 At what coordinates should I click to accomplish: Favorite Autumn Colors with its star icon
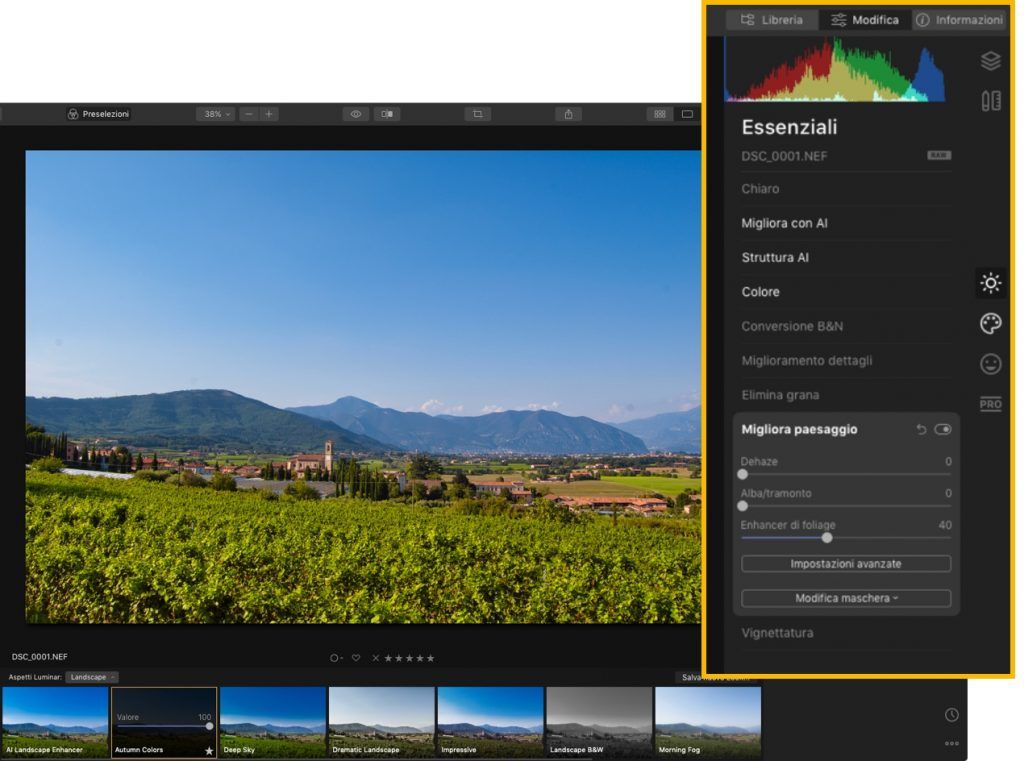[209, 751]
